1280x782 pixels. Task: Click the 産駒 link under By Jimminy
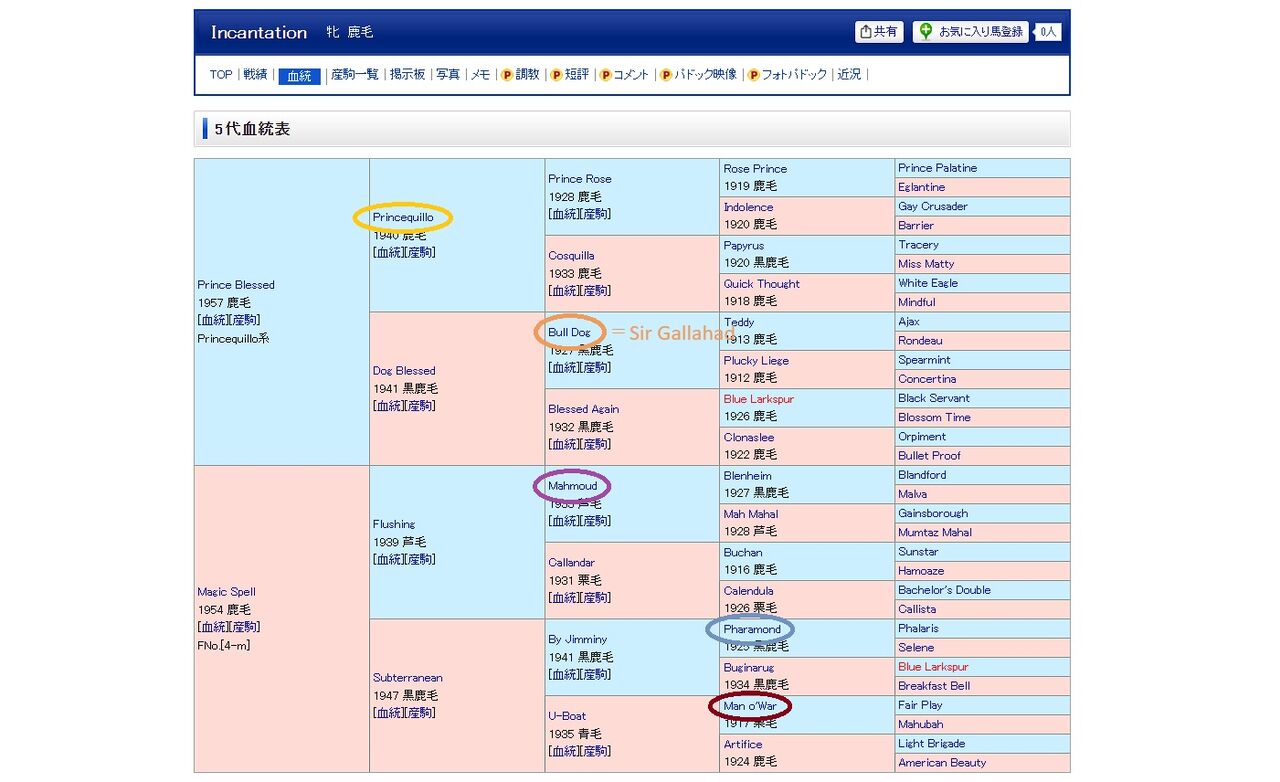tap(596, 675)
